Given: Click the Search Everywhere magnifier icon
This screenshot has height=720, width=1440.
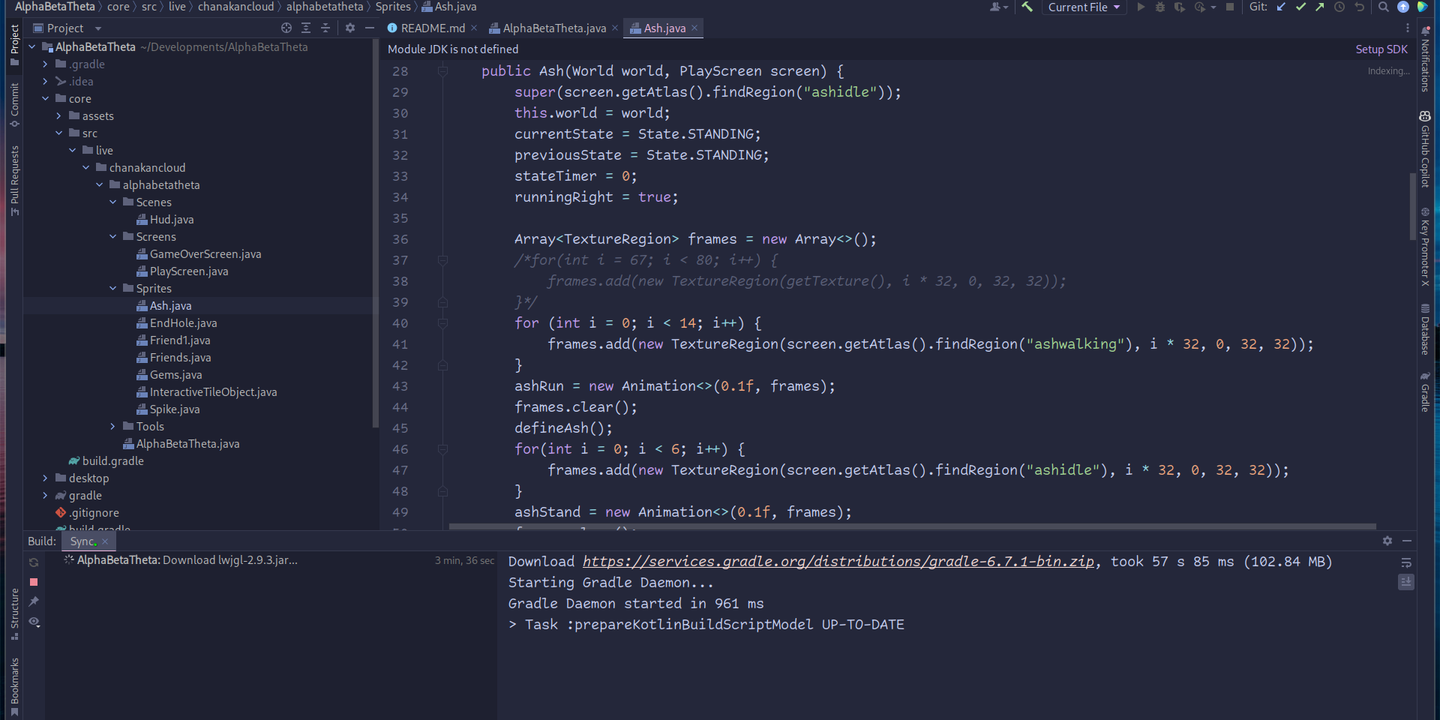Looking at the screenshot, I should (x=1383, y=7).
